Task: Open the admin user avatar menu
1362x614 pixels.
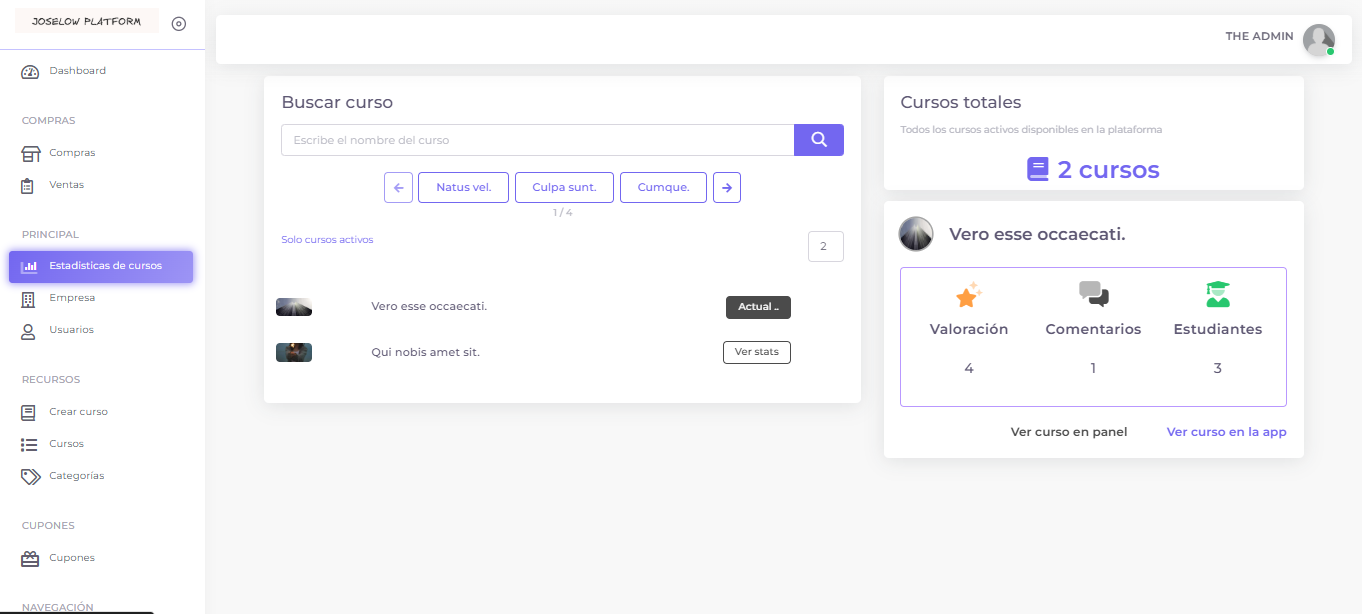Action: tap(1318, 39)
